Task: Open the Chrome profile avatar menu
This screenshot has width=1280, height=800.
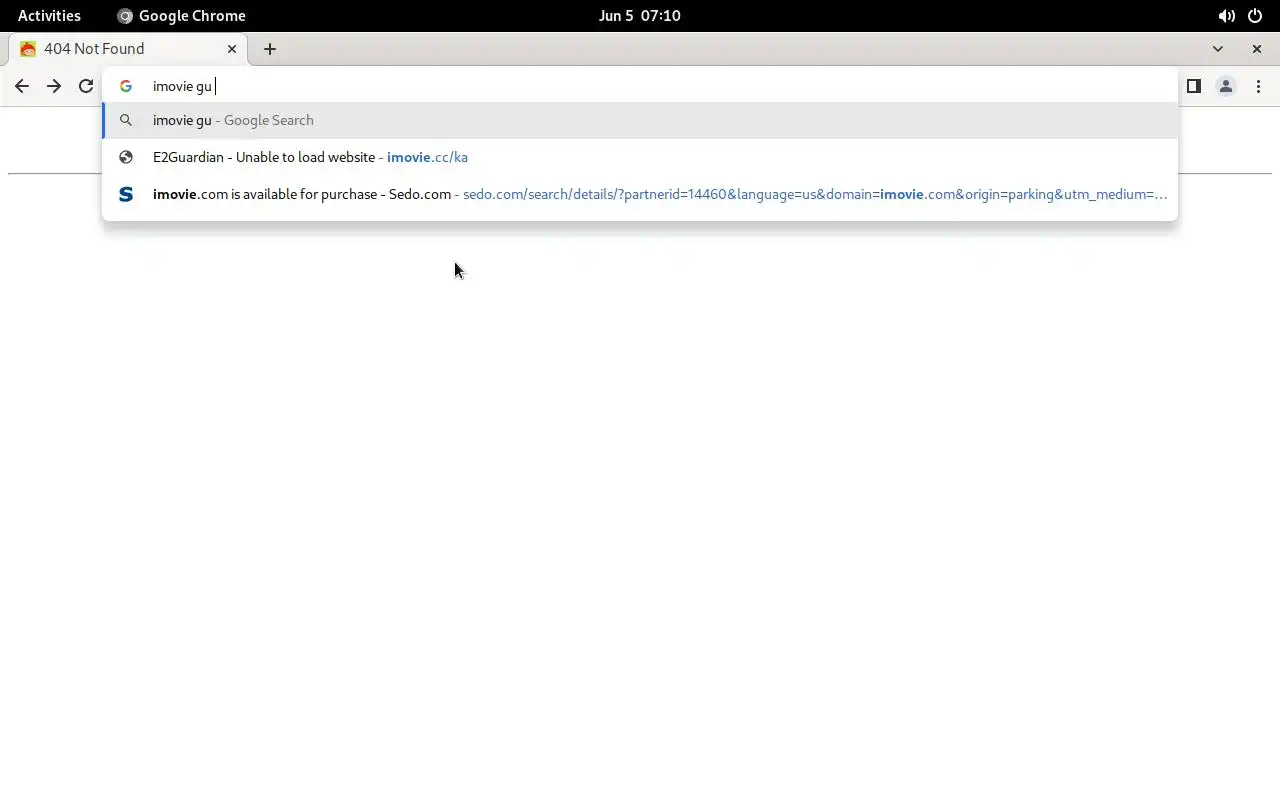Action: pos(1225,86)
